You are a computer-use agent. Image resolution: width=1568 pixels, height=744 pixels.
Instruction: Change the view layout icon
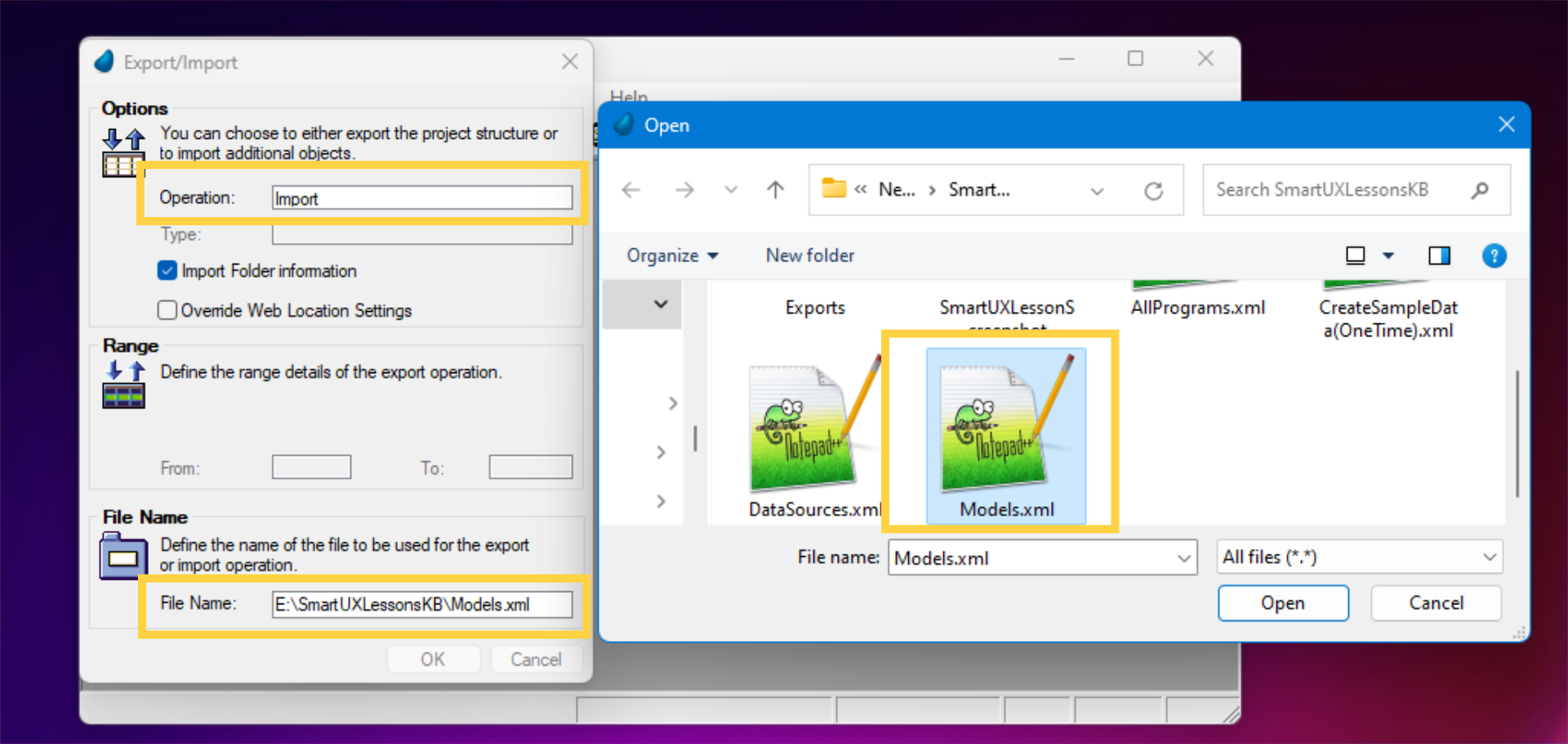pos(1355,256)
